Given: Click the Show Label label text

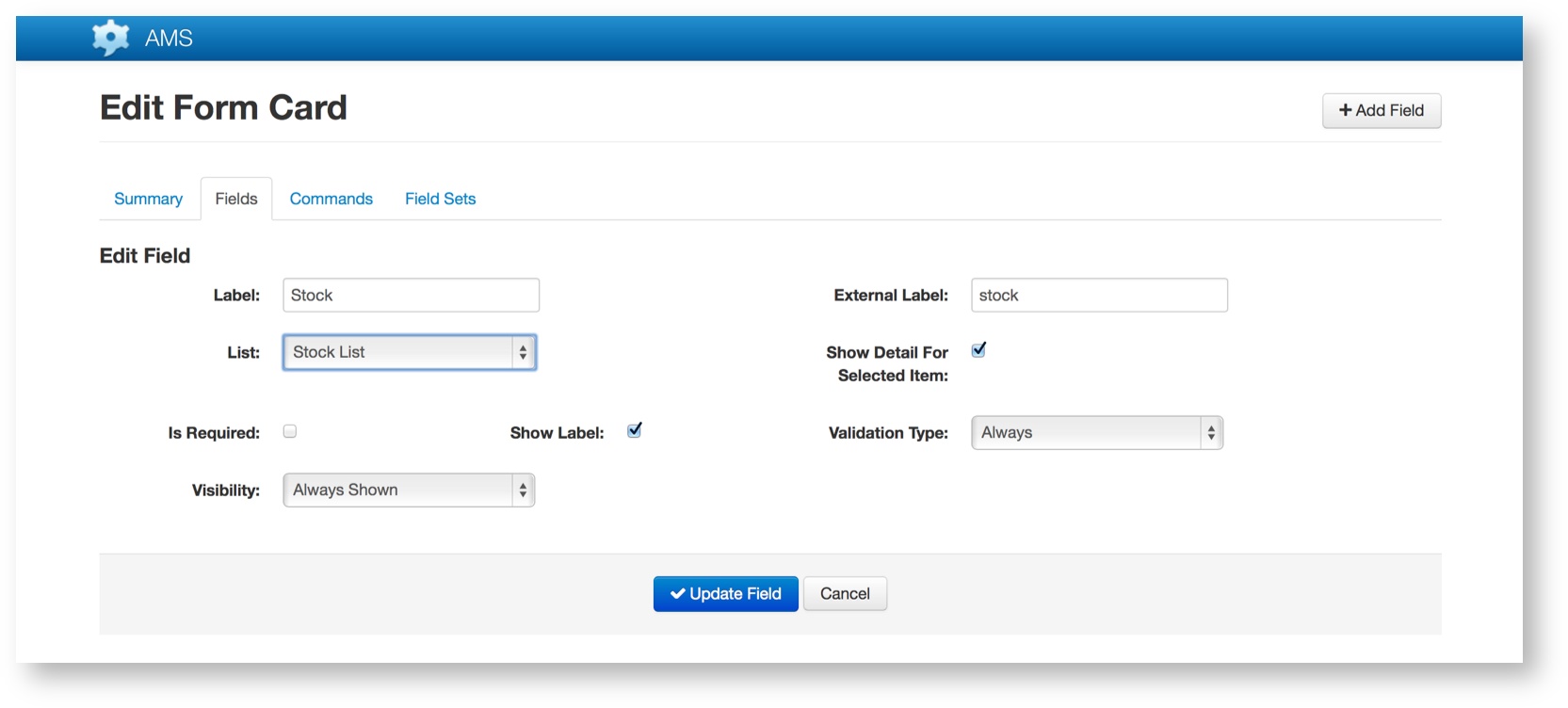Looking at the screenshot, I should click(558, 433).
